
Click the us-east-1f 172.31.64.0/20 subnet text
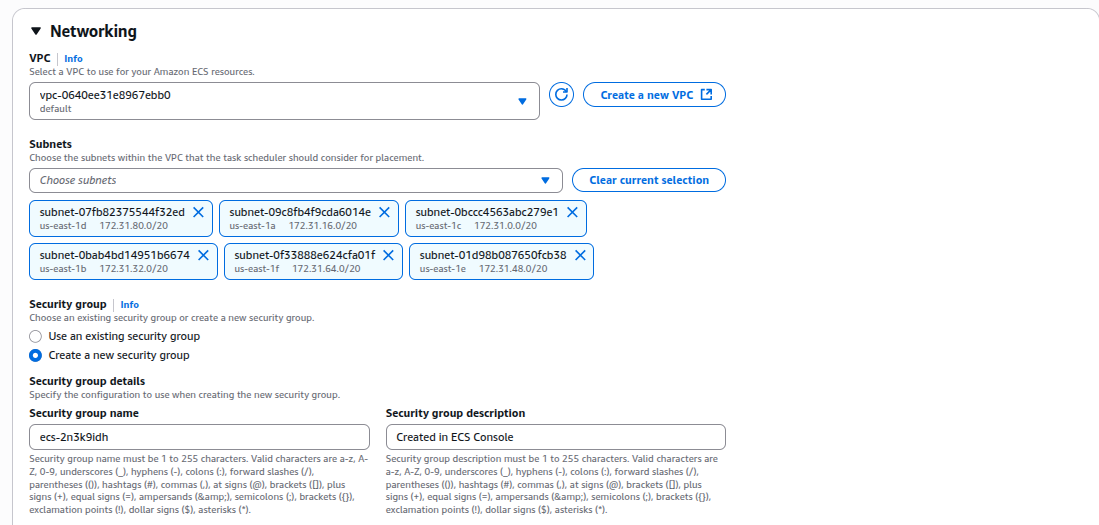coord(297,268)
